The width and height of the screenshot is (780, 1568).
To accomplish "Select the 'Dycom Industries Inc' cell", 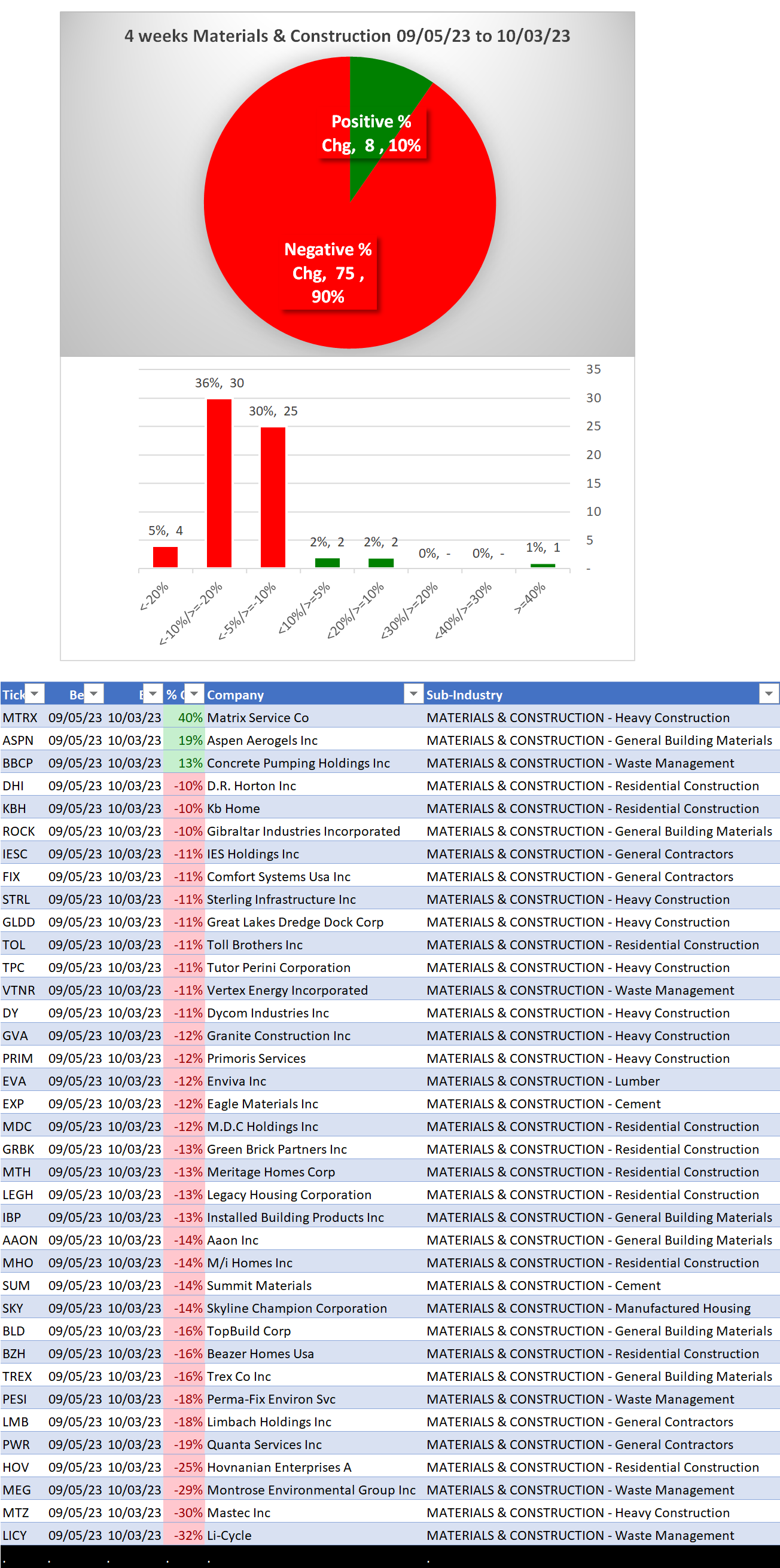I will [x=314, y=1013].
